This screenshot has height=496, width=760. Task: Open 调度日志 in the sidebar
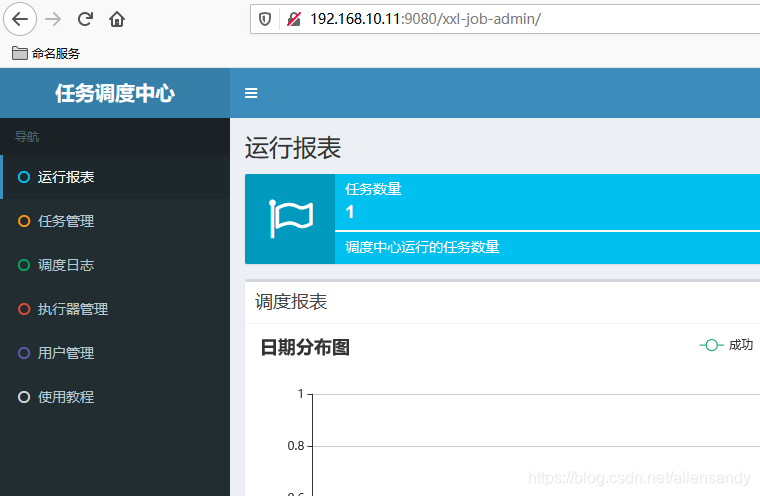[115, 265]
